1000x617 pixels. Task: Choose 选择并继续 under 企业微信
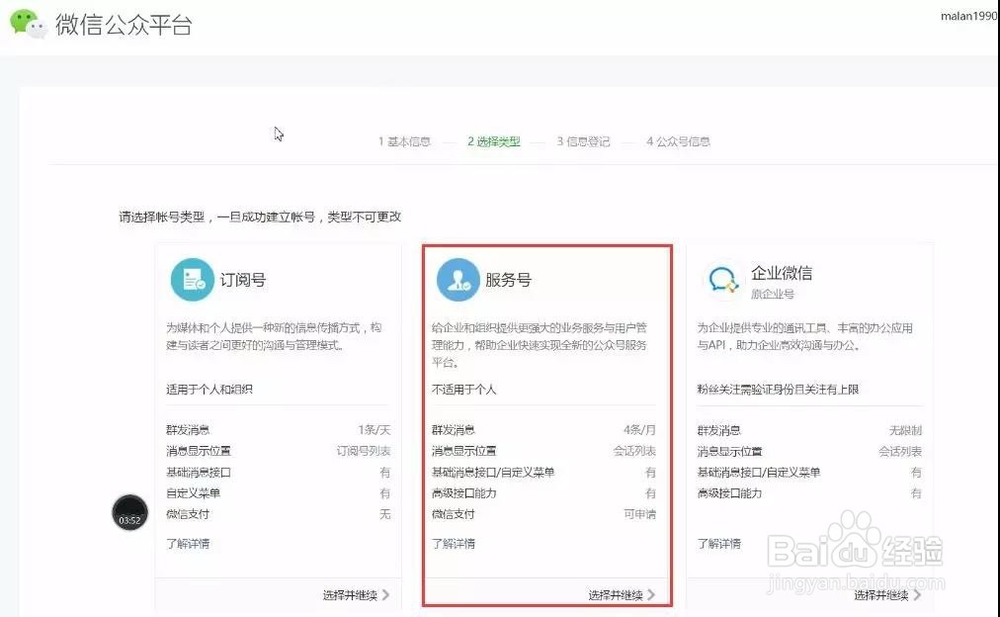[x=881, y=595]
